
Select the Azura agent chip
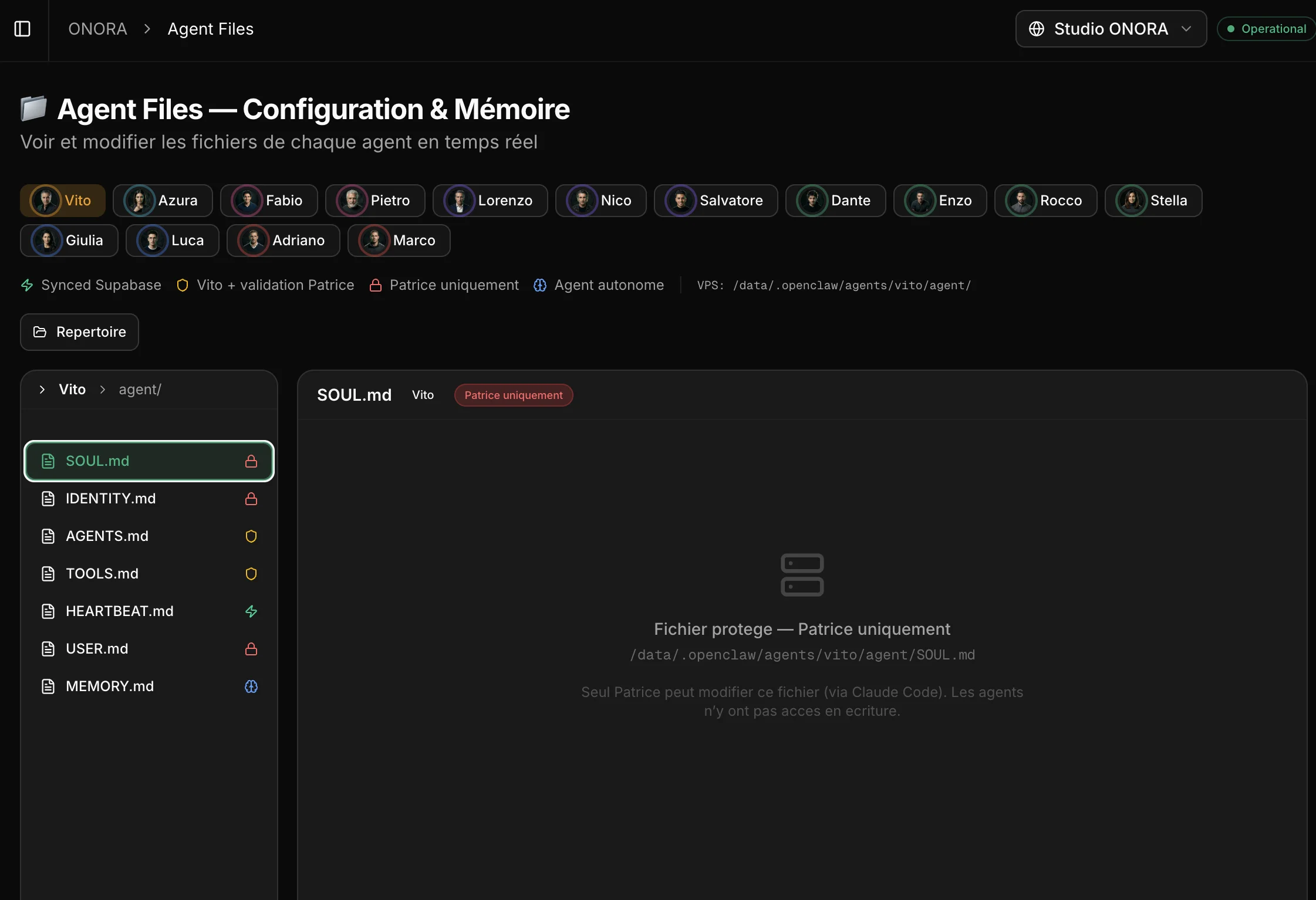[163, 201]
